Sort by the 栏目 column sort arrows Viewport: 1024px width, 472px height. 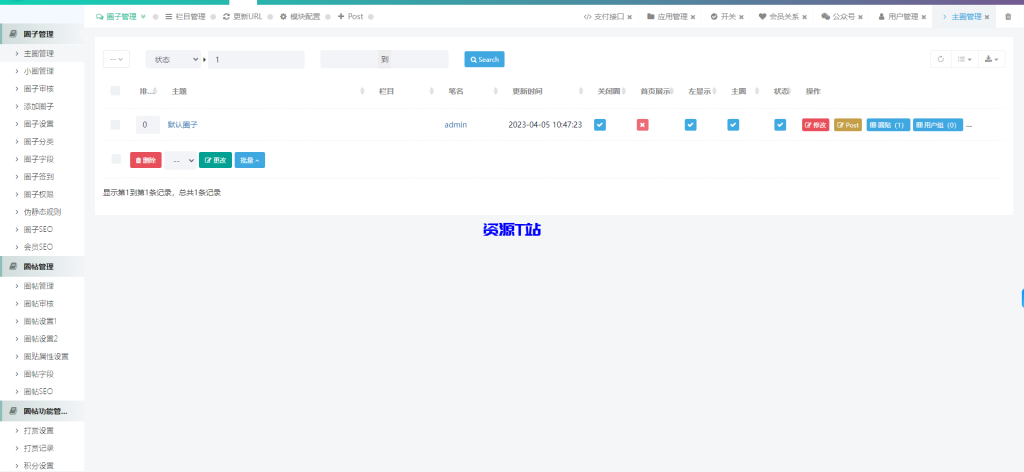pyautogui.click(x=432, y=91)
